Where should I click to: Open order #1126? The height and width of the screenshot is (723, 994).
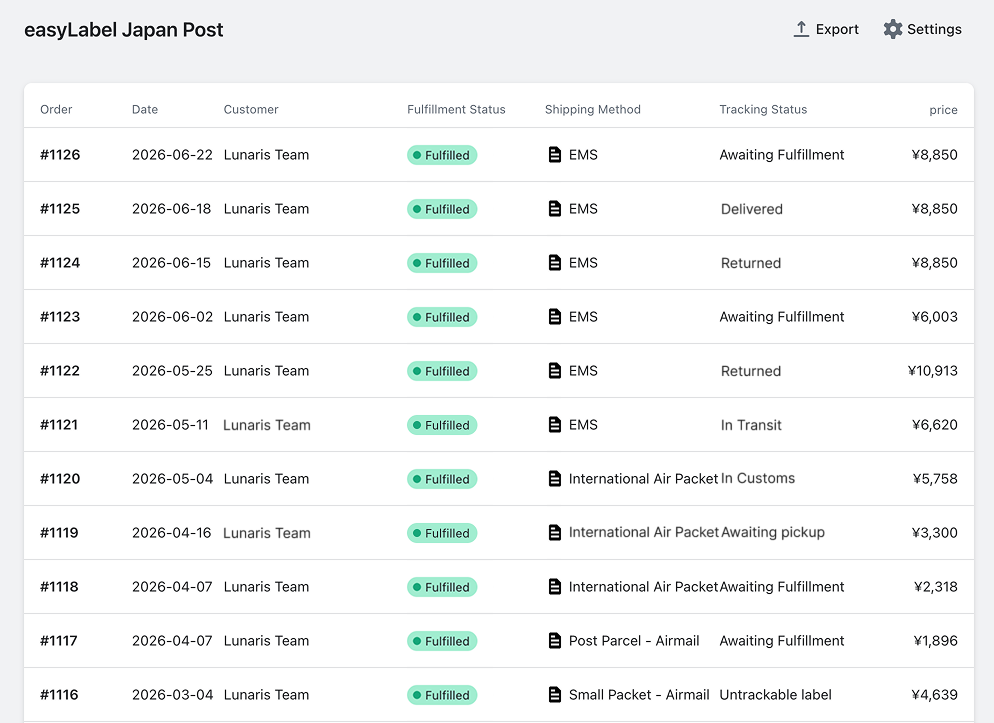pos(60,155)
